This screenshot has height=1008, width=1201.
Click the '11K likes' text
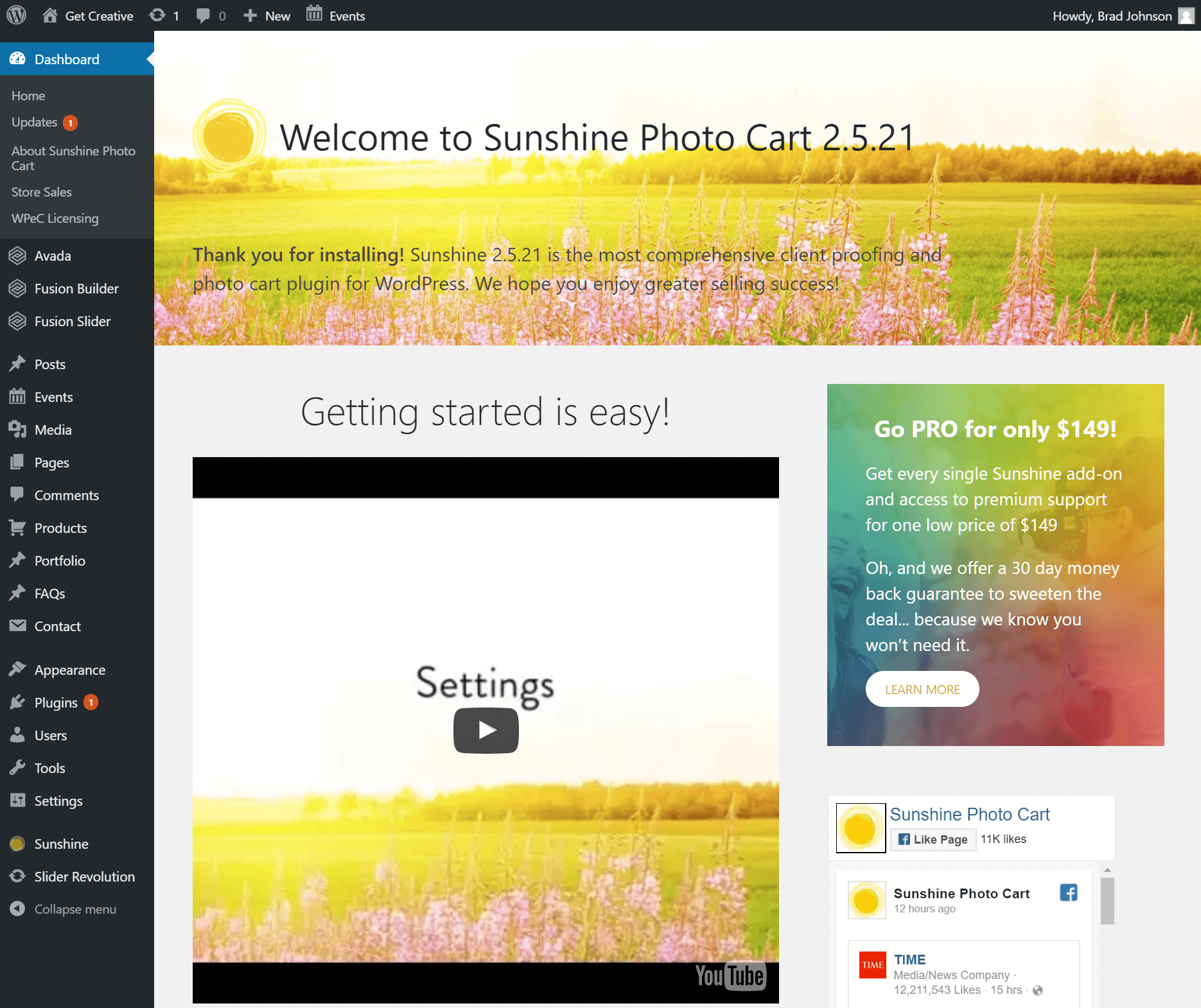(1003, 839)
